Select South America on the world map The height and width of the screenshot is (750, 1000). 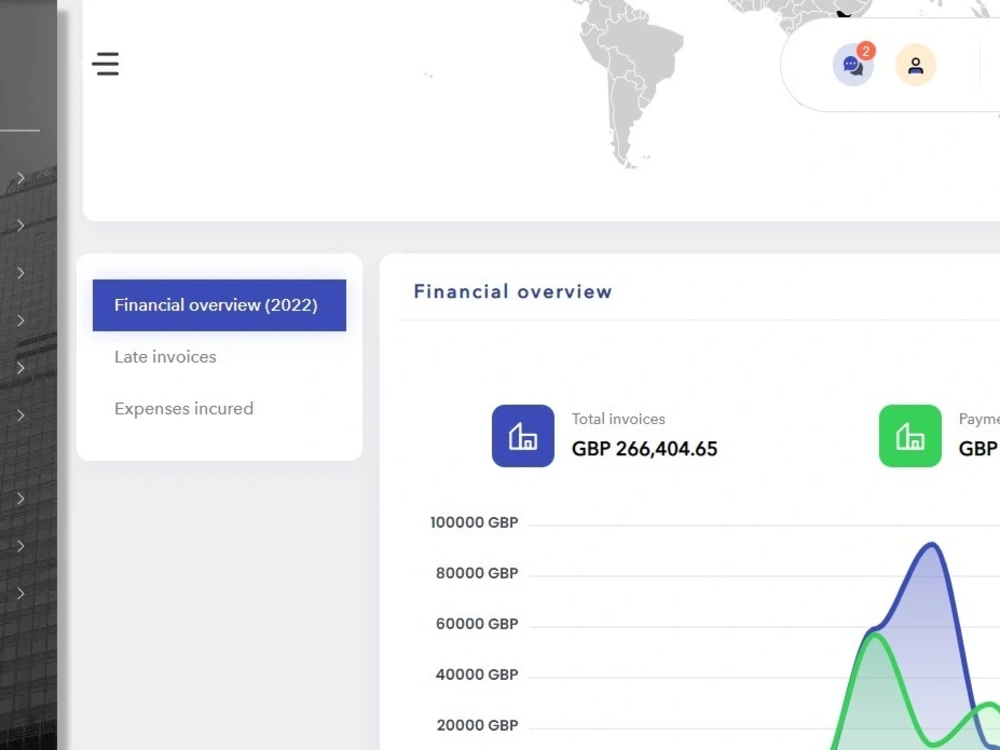[x=628, y=77]
